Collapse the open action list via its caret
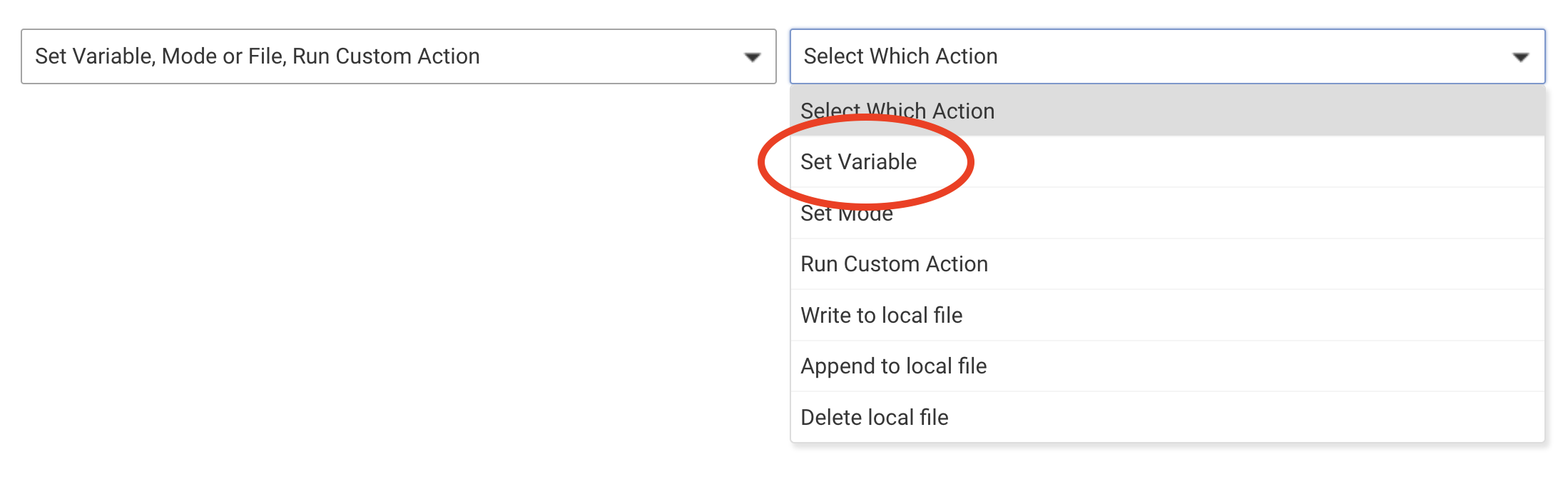 (x=1520, y=57)
